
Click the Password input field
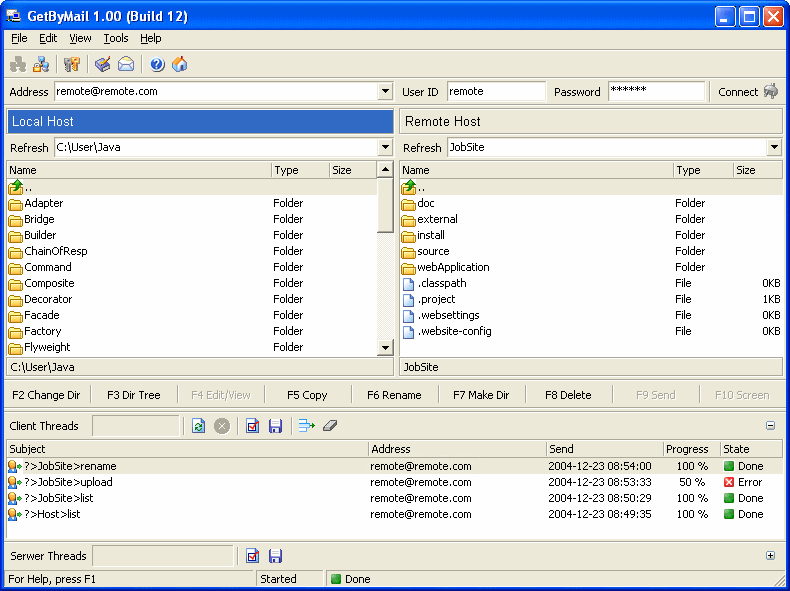[x=656, y=91]
